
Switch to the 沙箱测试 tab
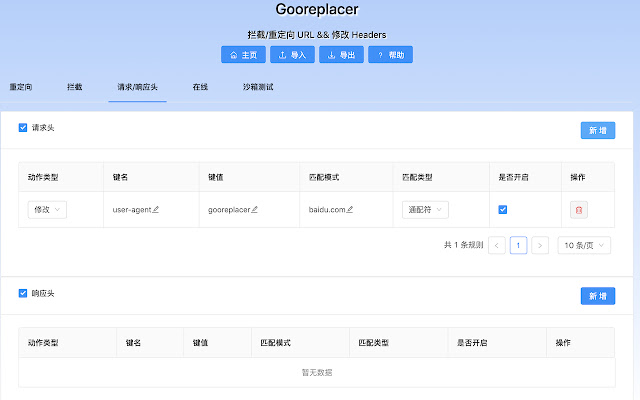(x=257, y=88)
